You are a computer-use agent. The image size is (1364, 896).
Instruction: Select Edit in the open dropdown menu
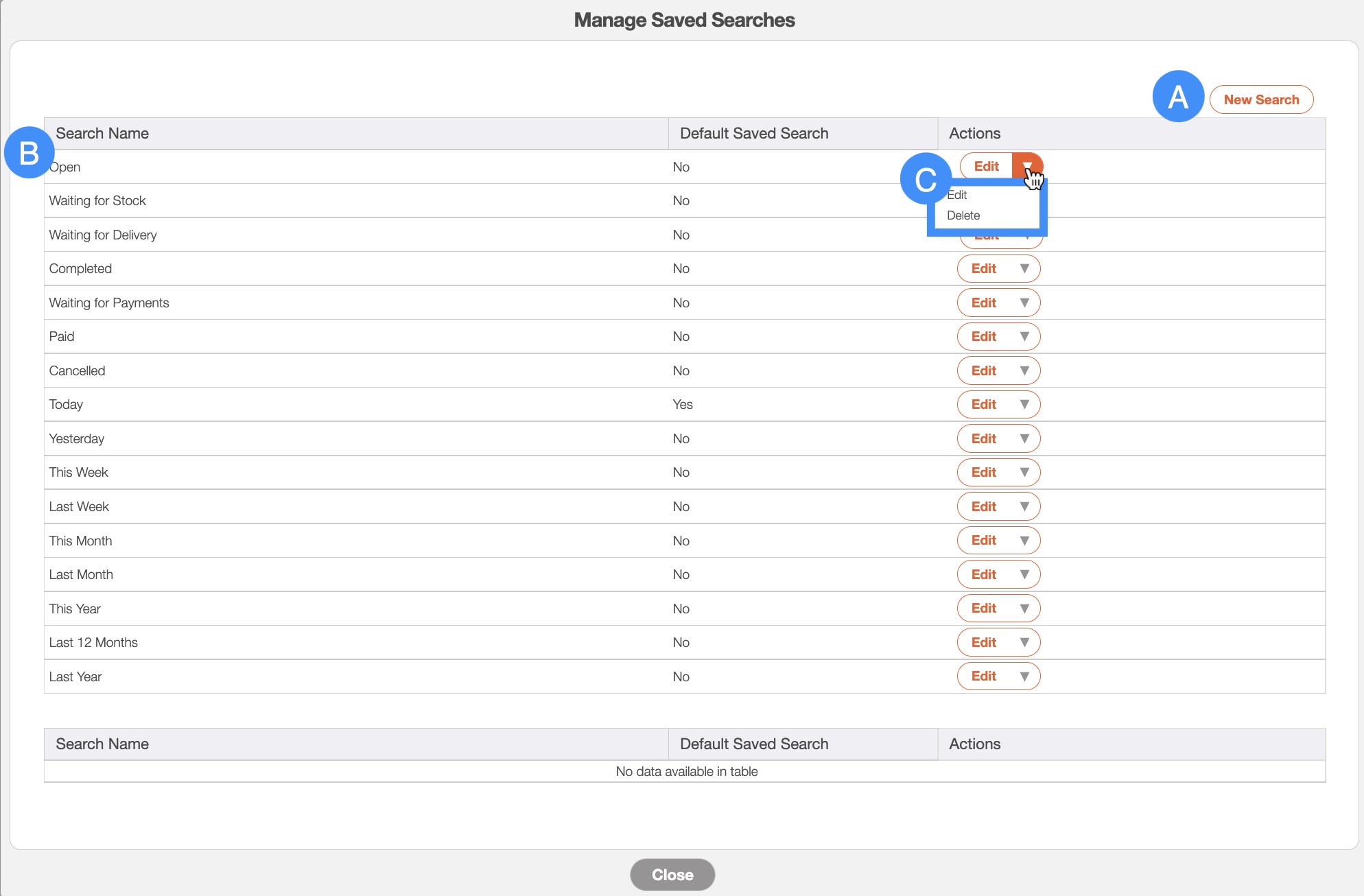tap(958, 195)
